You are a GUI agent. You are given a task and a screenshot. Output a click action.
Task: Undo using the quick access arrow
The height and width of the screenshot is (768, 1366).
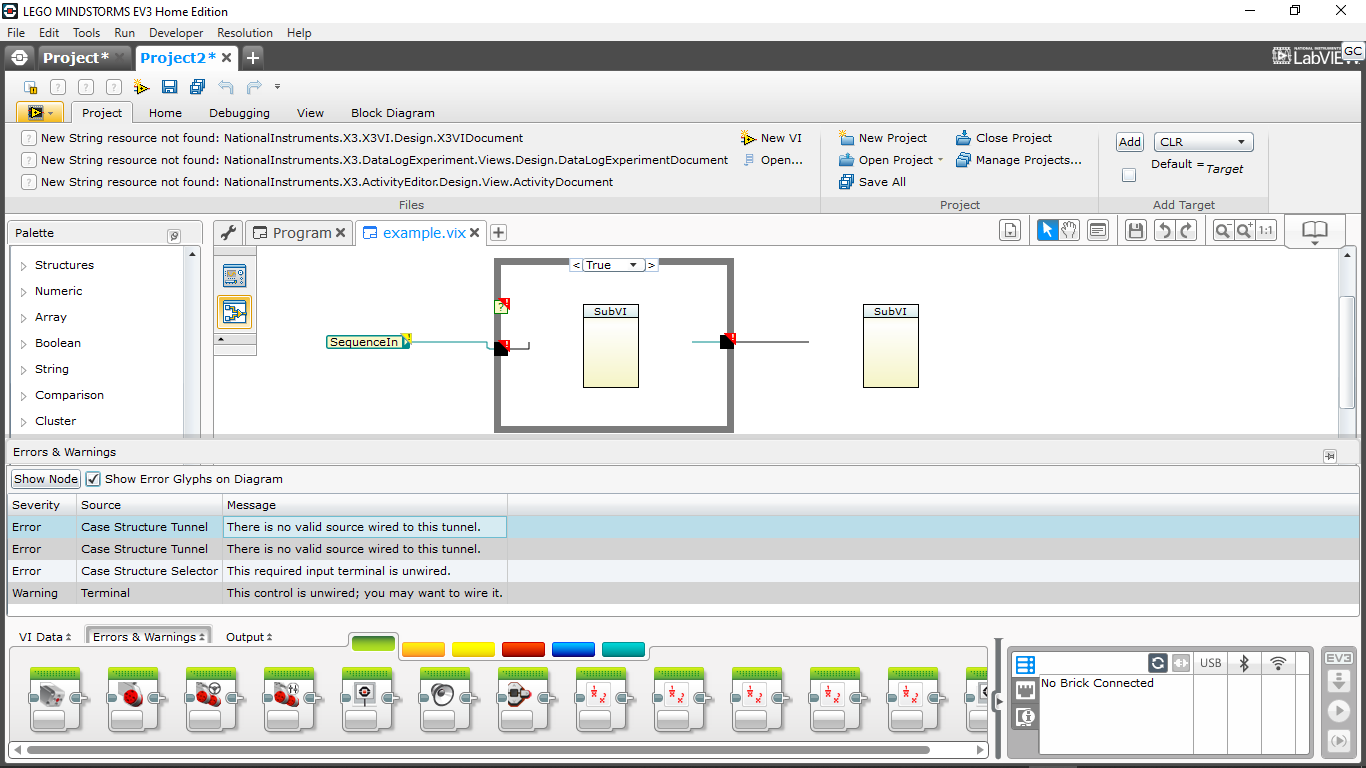click(226, 87)
